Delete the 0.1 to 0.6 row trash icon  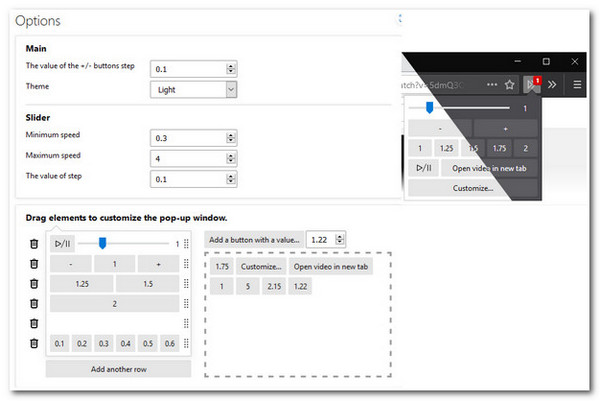click(x=34, y=343)
